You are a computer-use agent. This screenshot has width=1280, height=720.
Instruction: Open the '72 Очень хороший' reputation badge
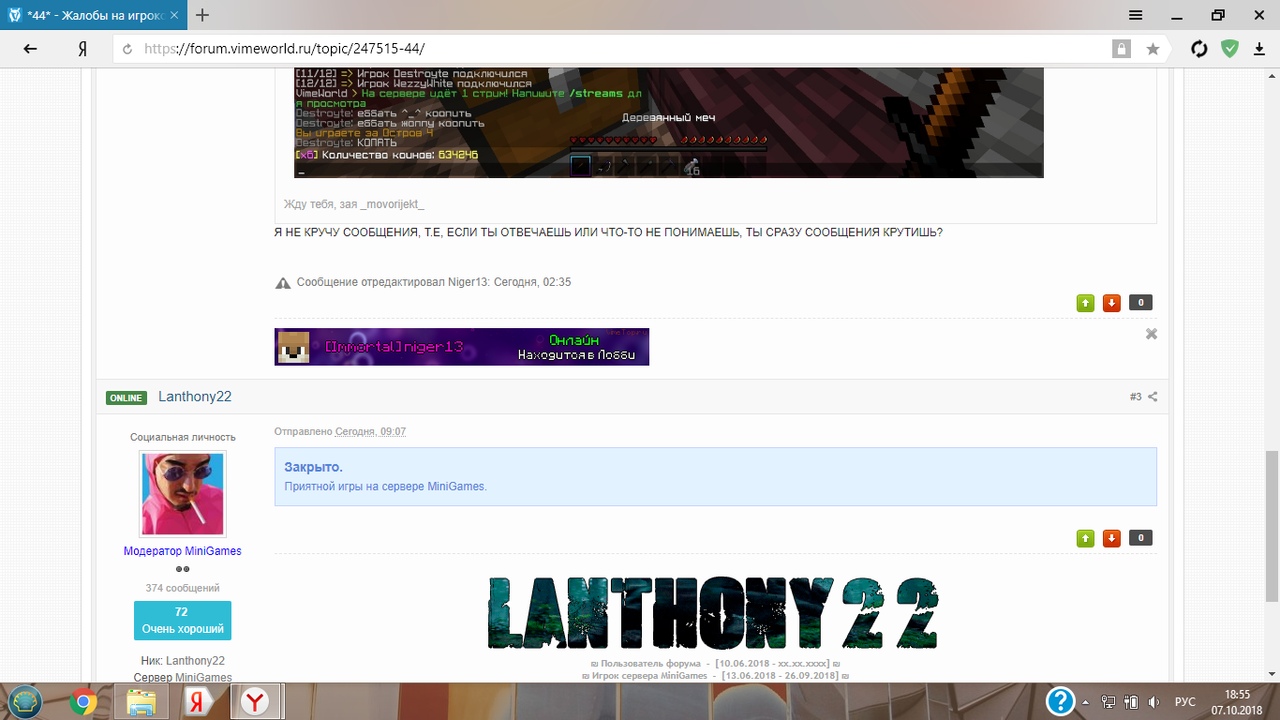point(182,620)
